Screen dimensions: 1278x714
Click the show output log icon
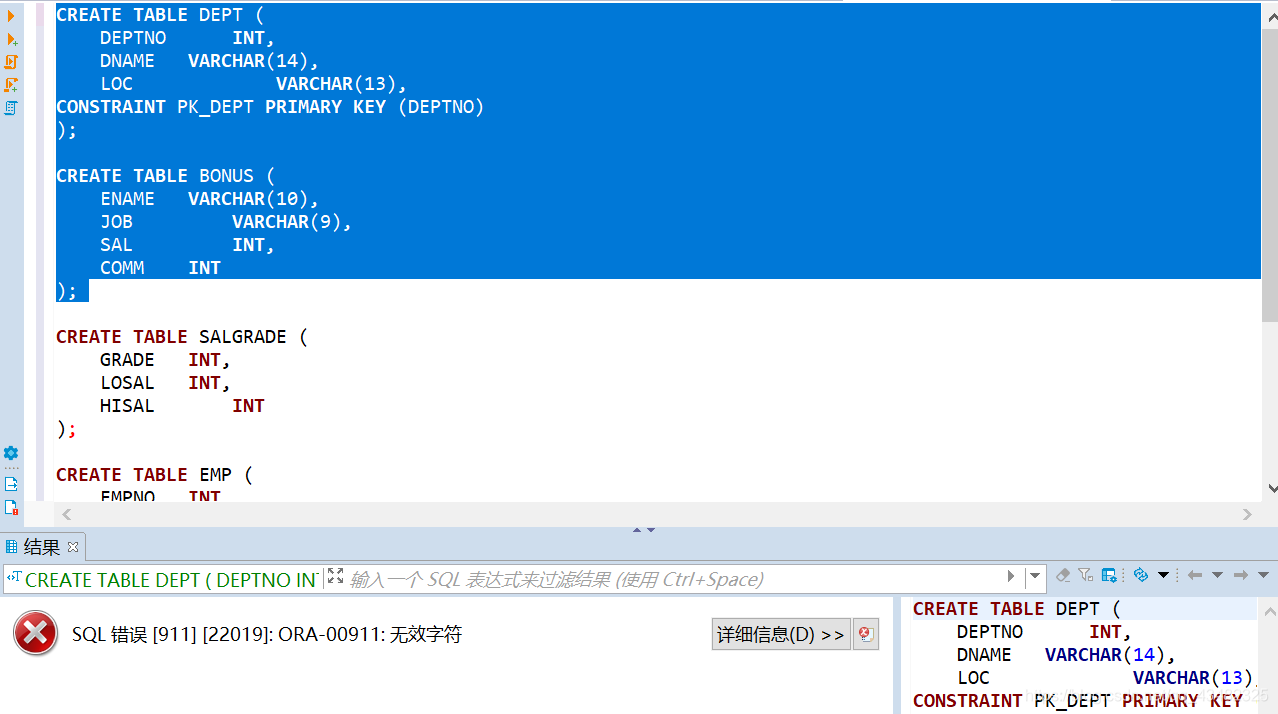tap(11, 484)
